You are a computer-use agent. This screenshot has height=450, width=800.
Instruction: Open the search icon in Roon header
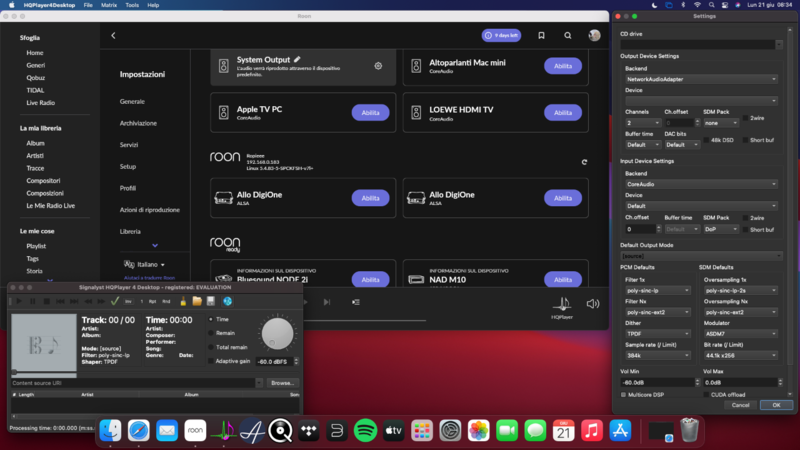click(568, 36)
